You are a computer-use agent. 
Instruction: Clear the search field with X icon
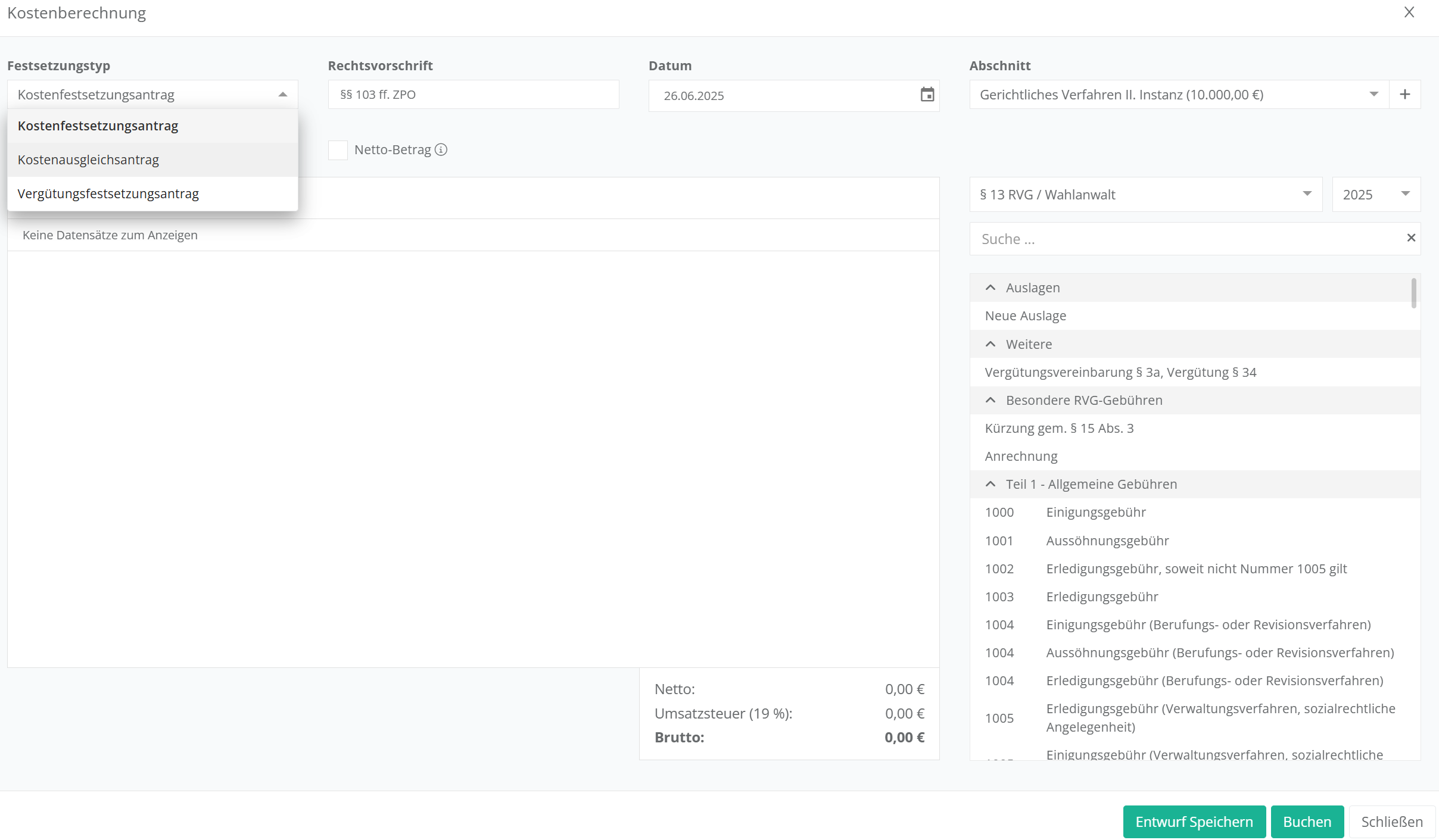tap(1410, 238)
